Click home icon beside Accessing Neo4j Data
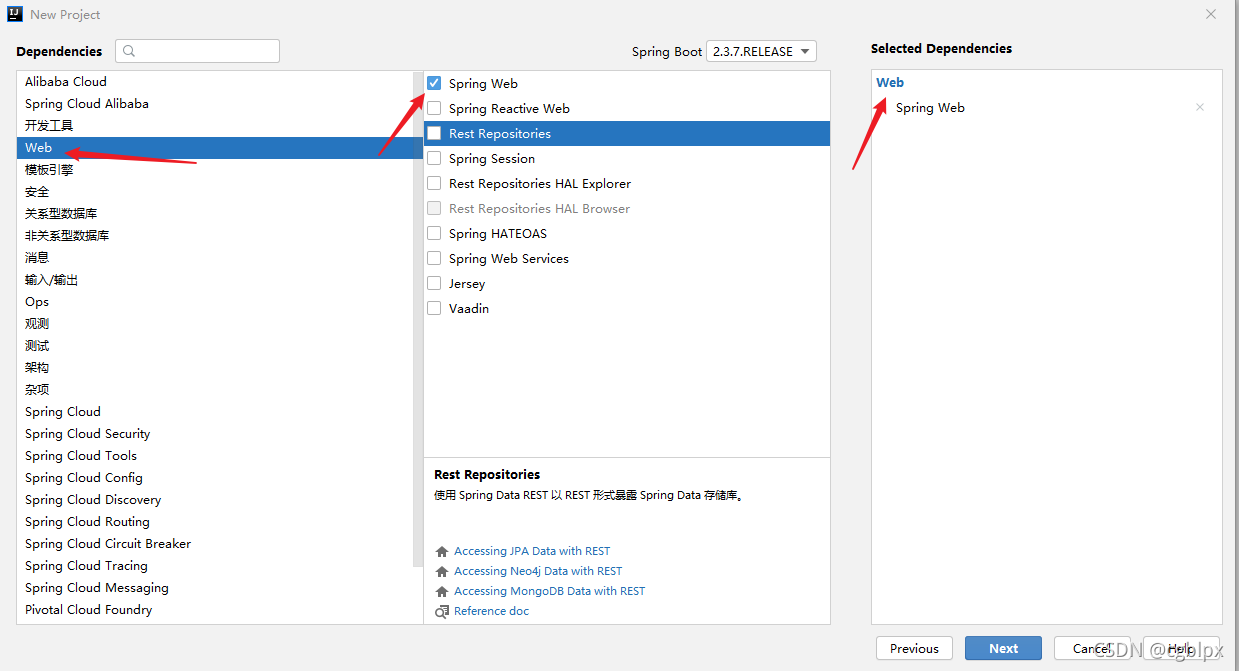Viewport: 1239px width, 671px height. coord(442,571)
